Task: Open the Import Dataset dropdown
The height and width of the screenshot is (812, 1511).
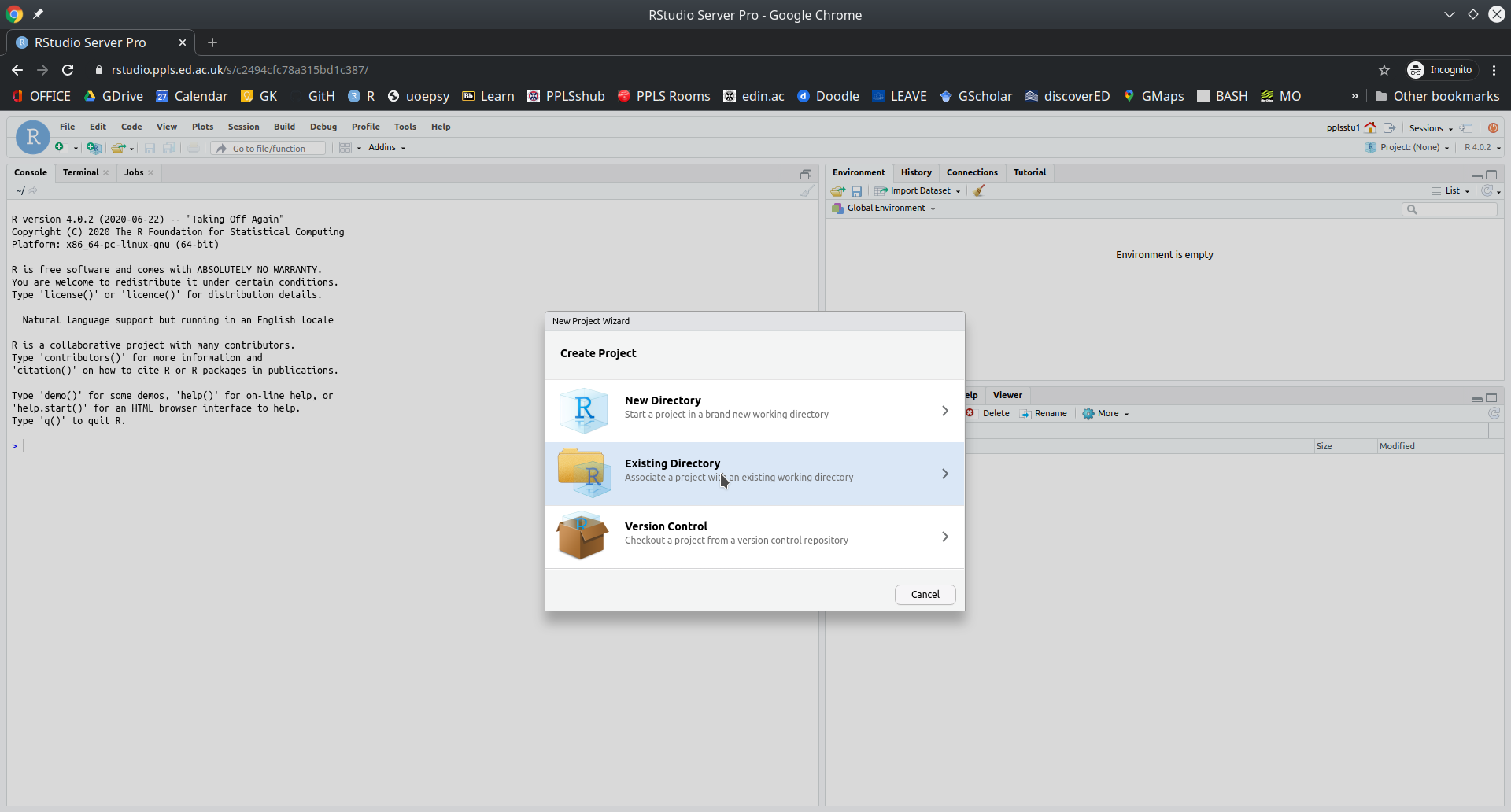Action: [x=919, y=191]
